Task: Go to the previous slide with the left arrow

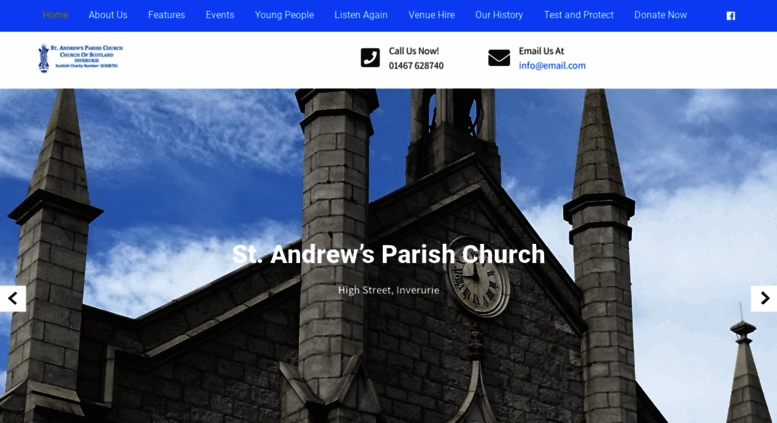Action: click(x=13, y=299)
